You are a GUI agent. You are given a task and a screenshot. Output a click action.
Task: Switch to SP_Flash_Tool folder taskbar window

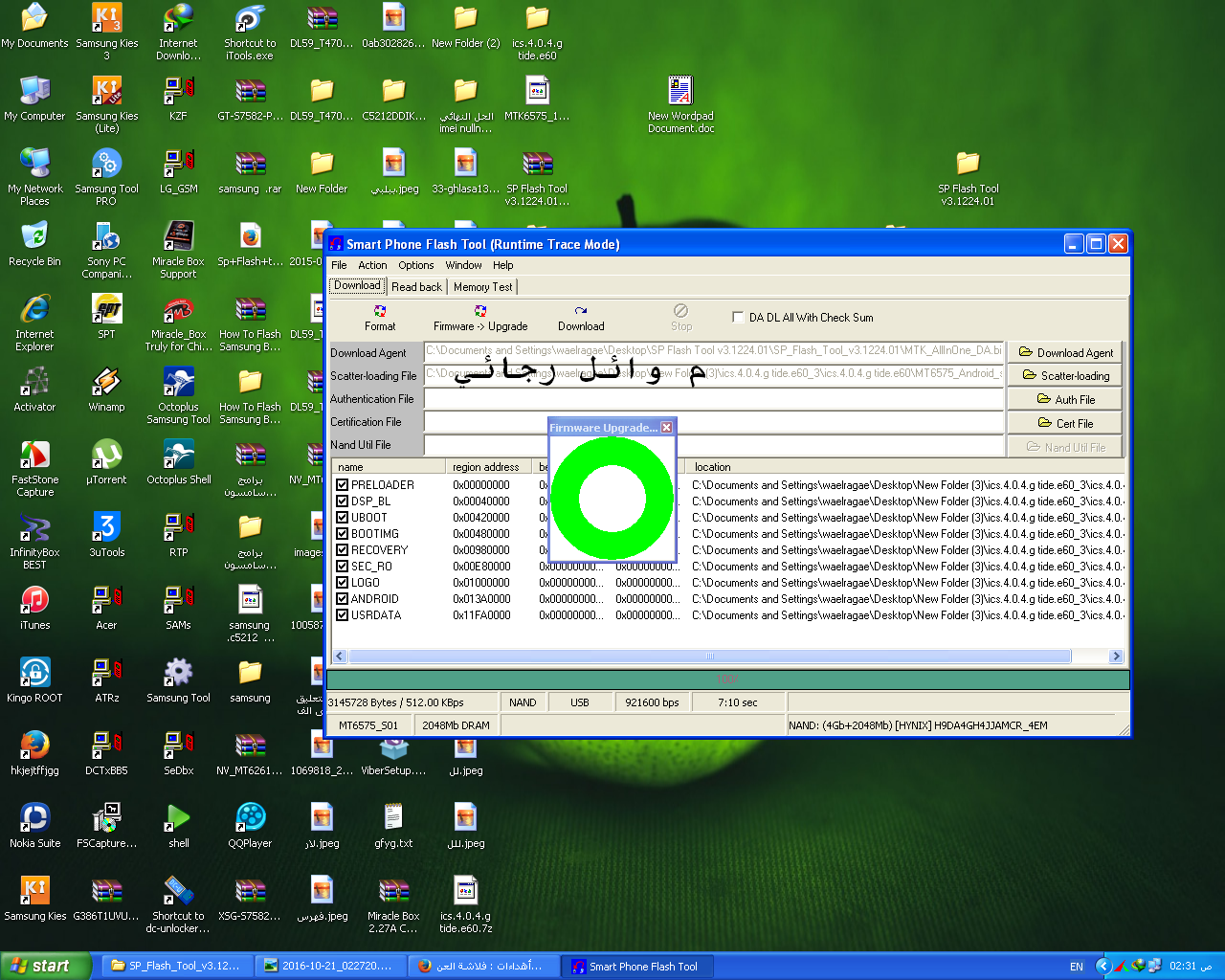[x=177, y=966]
